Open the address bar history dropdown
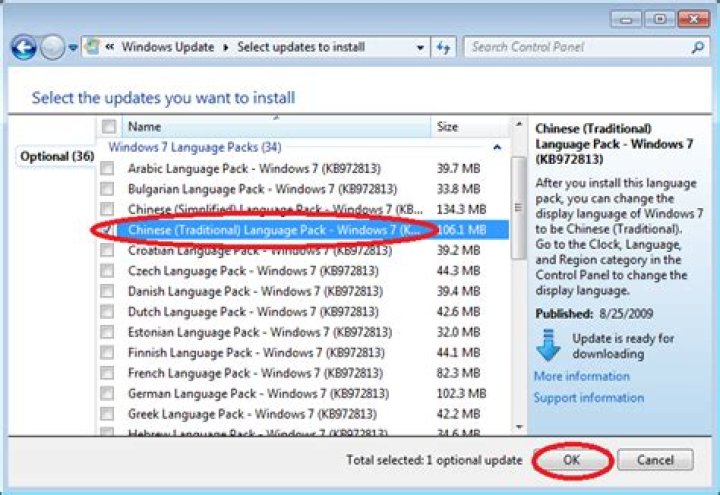Image resolution: width=720 pixels, height=495 pixels. click(x=422, y=47)
